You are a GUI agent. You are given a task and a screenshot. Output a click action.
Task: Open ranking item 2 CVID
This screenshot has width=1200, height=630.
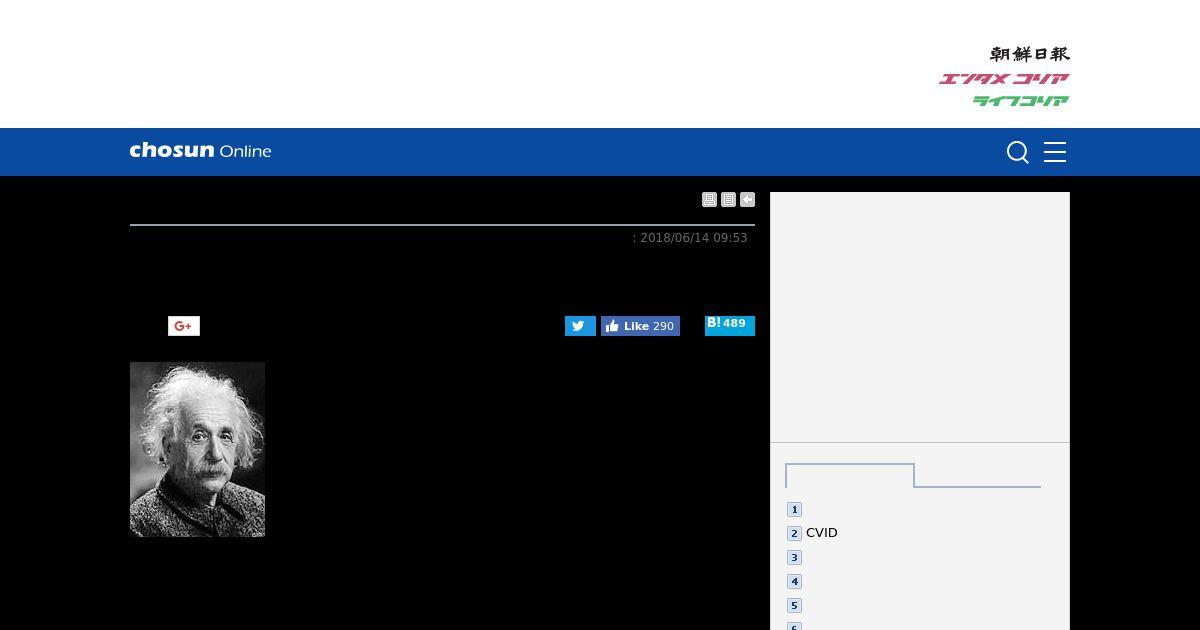click(822, 533)
